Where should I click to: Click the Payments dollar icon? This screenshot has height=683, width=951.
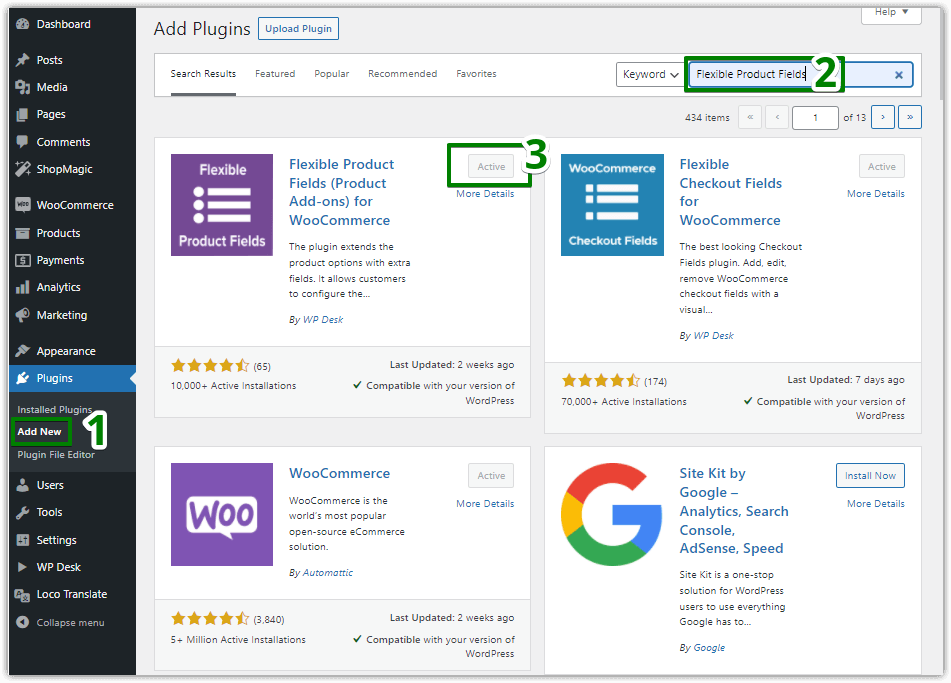pyautogui.click(x=22, y=260)
